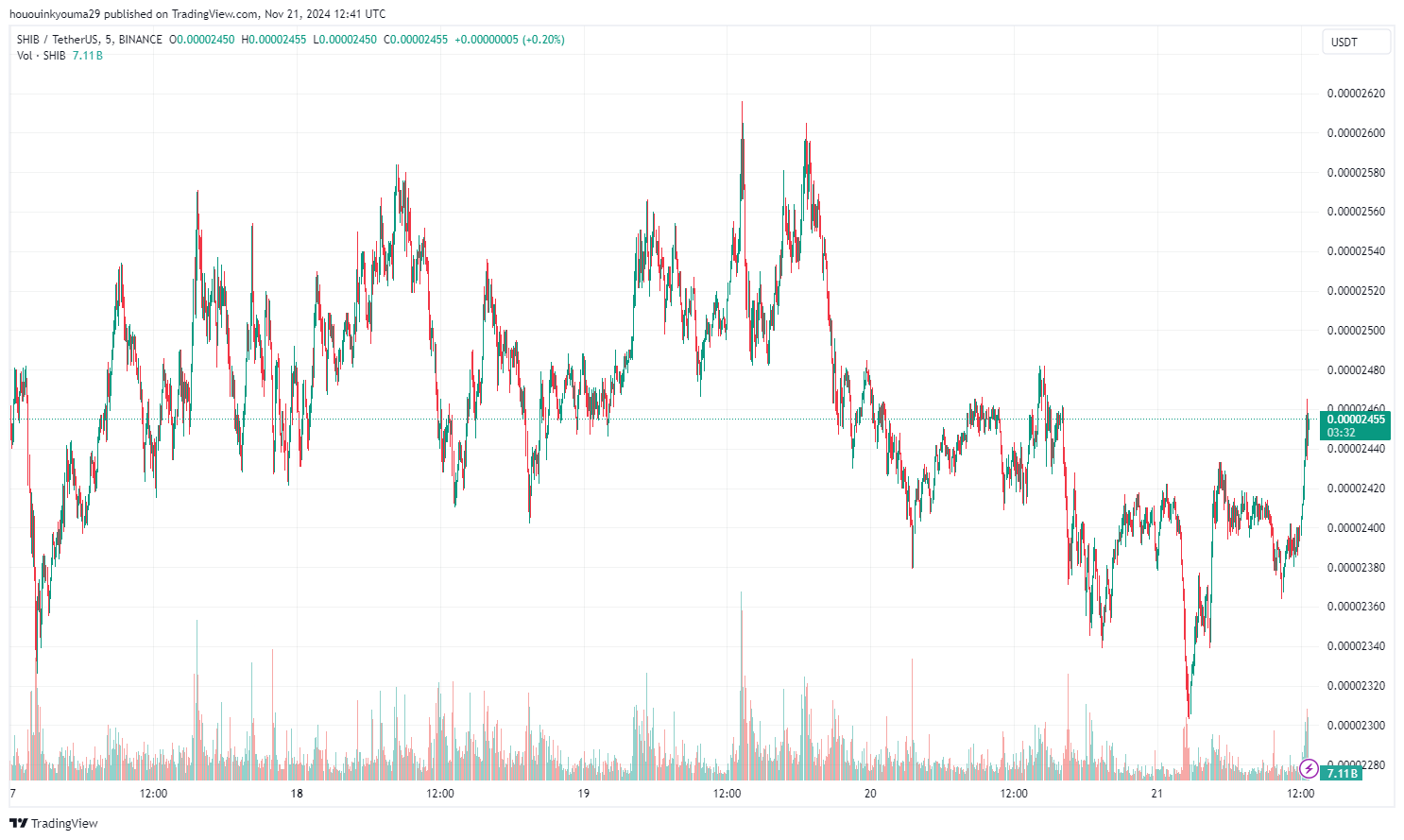1404x840 pixels.
Task: Click the green 0.00002455 current price label
Action: click(1356, 420)
